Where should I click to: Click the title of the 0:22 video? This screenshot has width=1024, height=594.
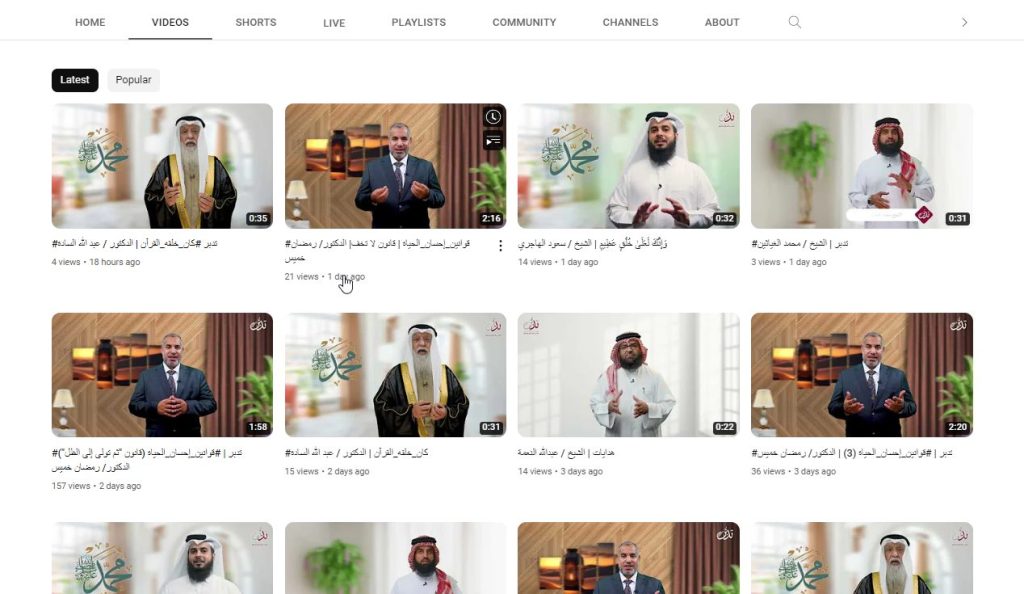coord(566,452)
